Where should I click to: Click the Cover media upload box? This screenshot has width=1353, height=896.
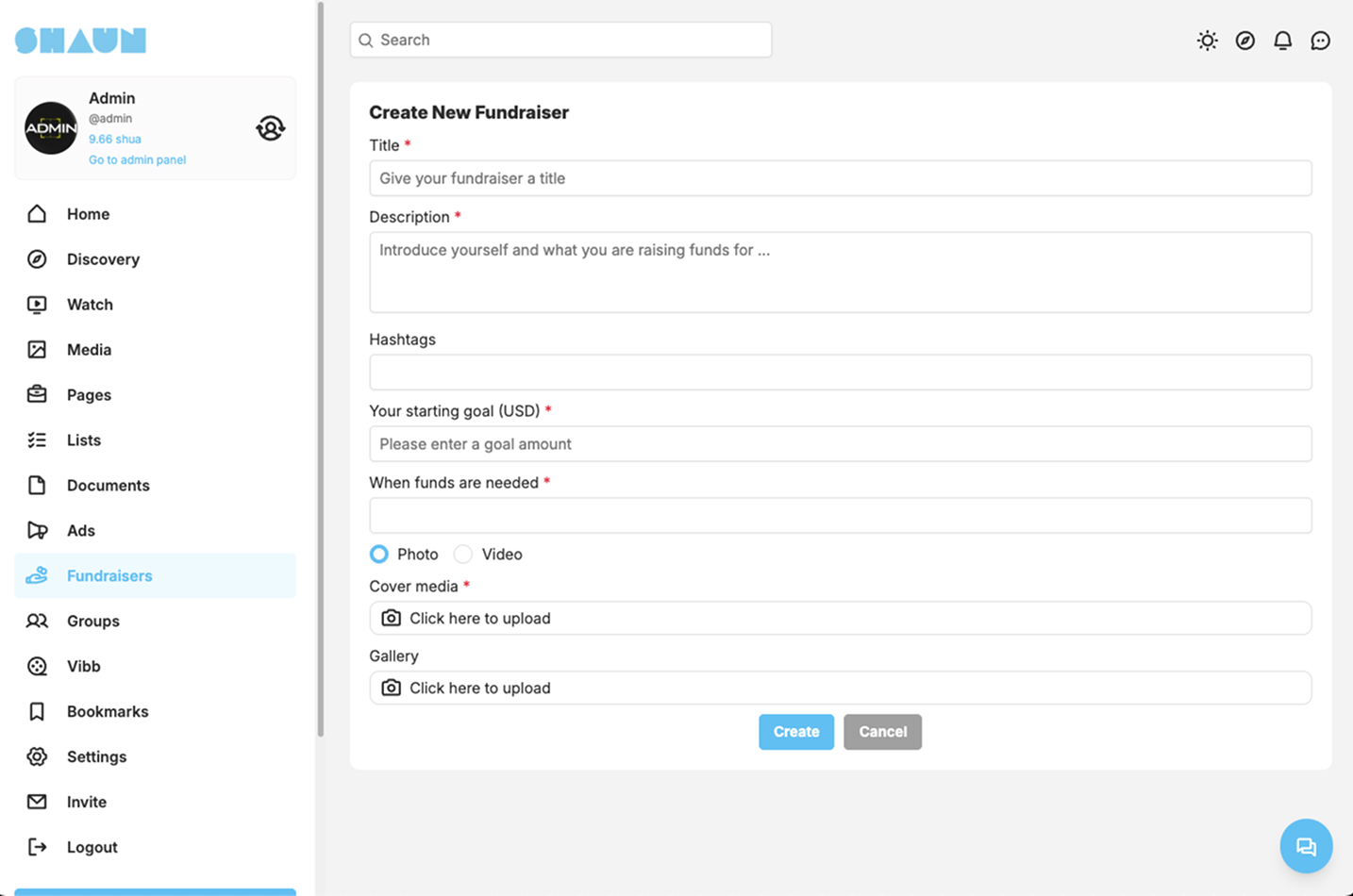tap(840, 619)
